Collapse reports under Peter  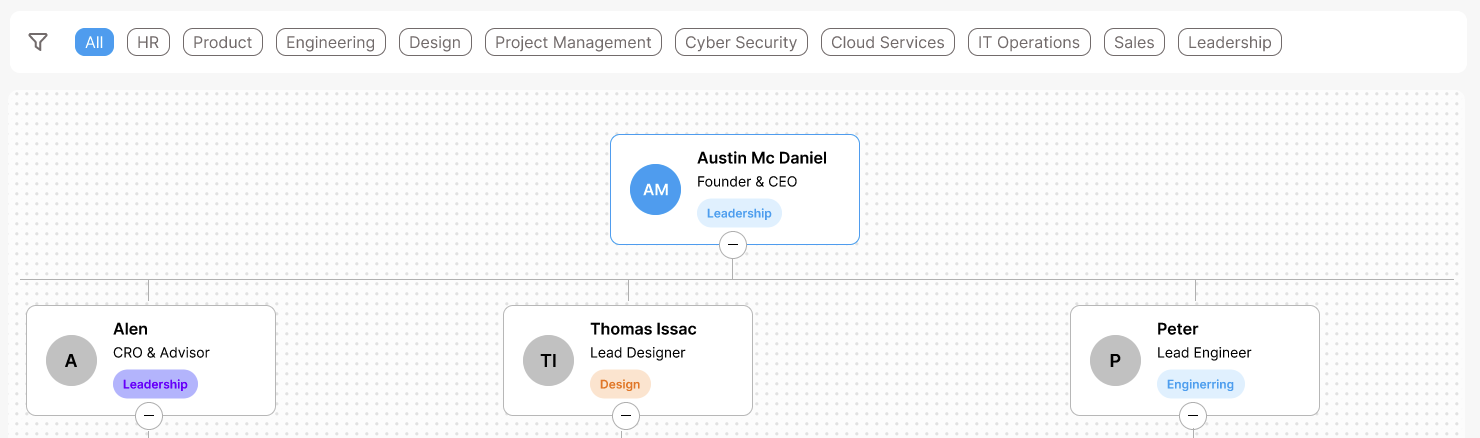click(1193, 415)
